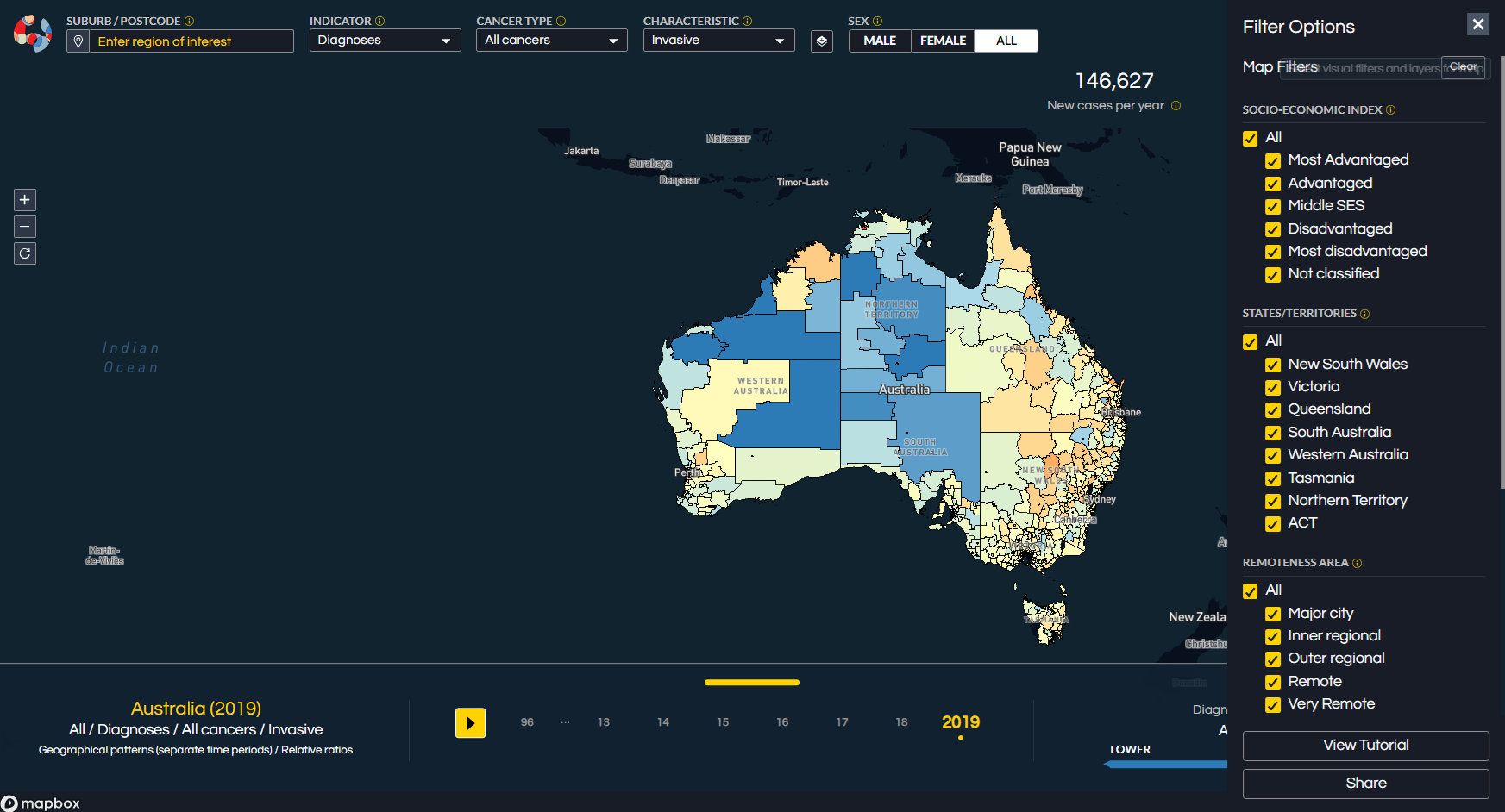The image size is (1505, 812).
Task: Open the Characteristic Invasive dropdown
Action: point(718,41)
